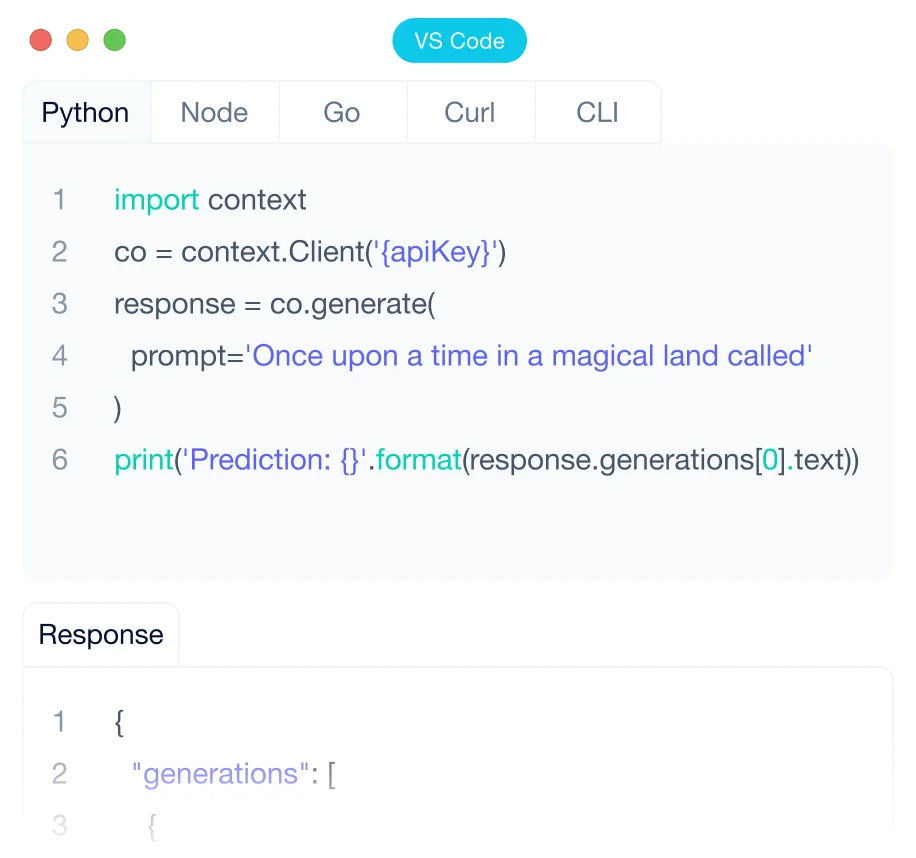
Task: Click line number 4 in the code gutter
Action: 59,356
